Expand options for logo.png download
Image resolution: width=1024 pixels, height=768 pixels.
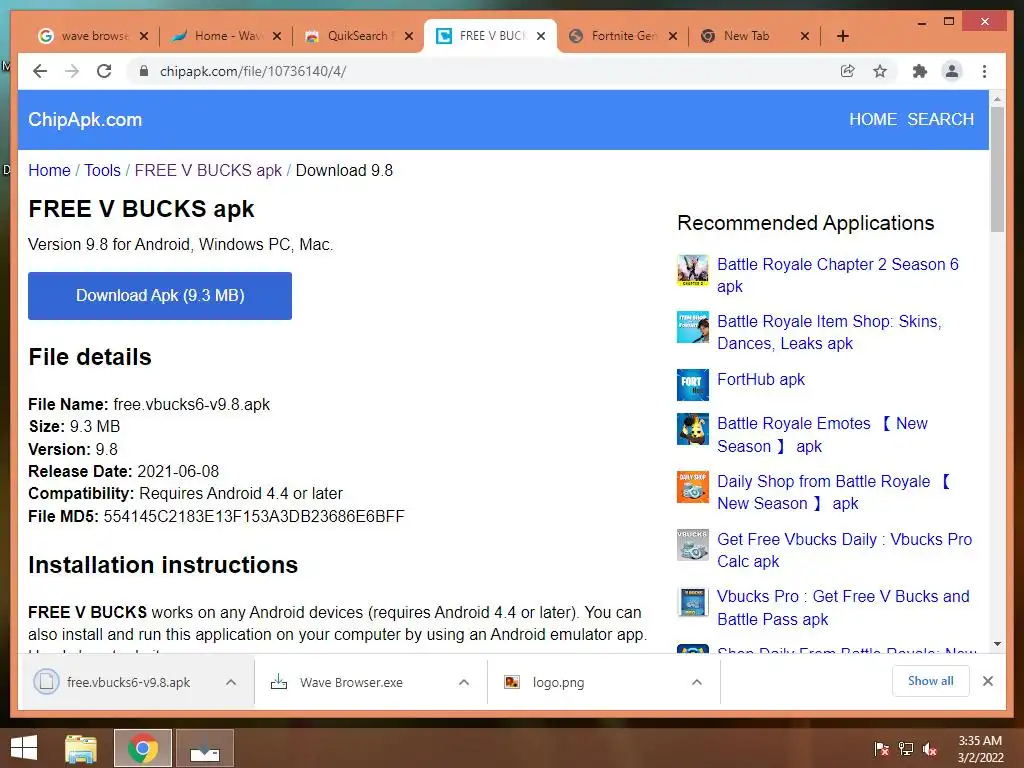pos(697,682)
